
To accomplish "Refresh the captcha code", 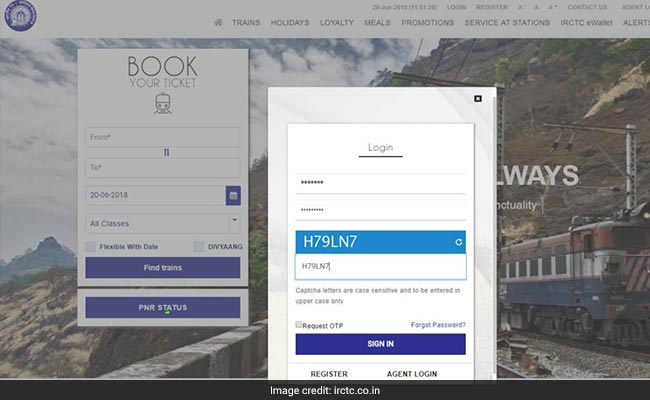I will click(458, 242).
